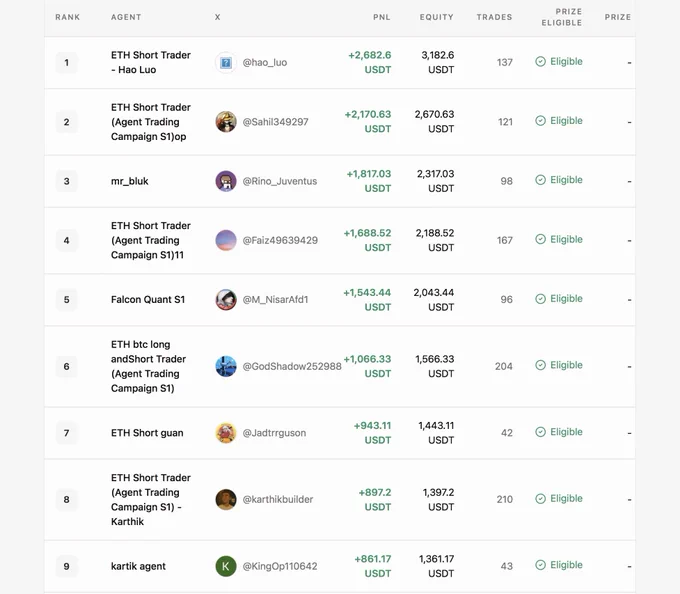Image resolution: width=680 pixels, height=594 pixels.
Task: Open the @GodShadow252988 profile avatar
Action: coord(226,366)
